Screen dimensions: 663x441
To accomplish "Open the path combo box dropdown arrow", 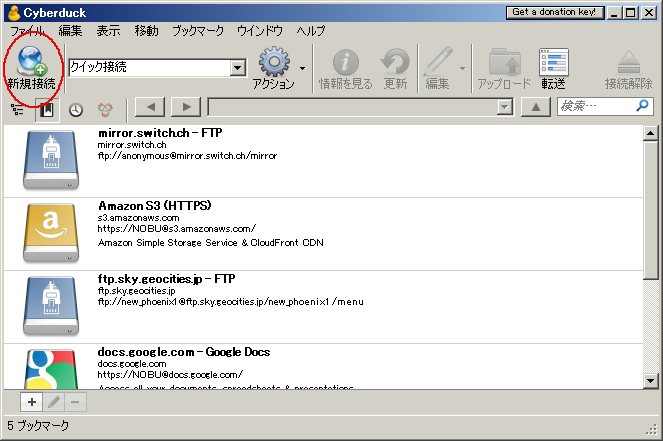I will pos(504,107).
